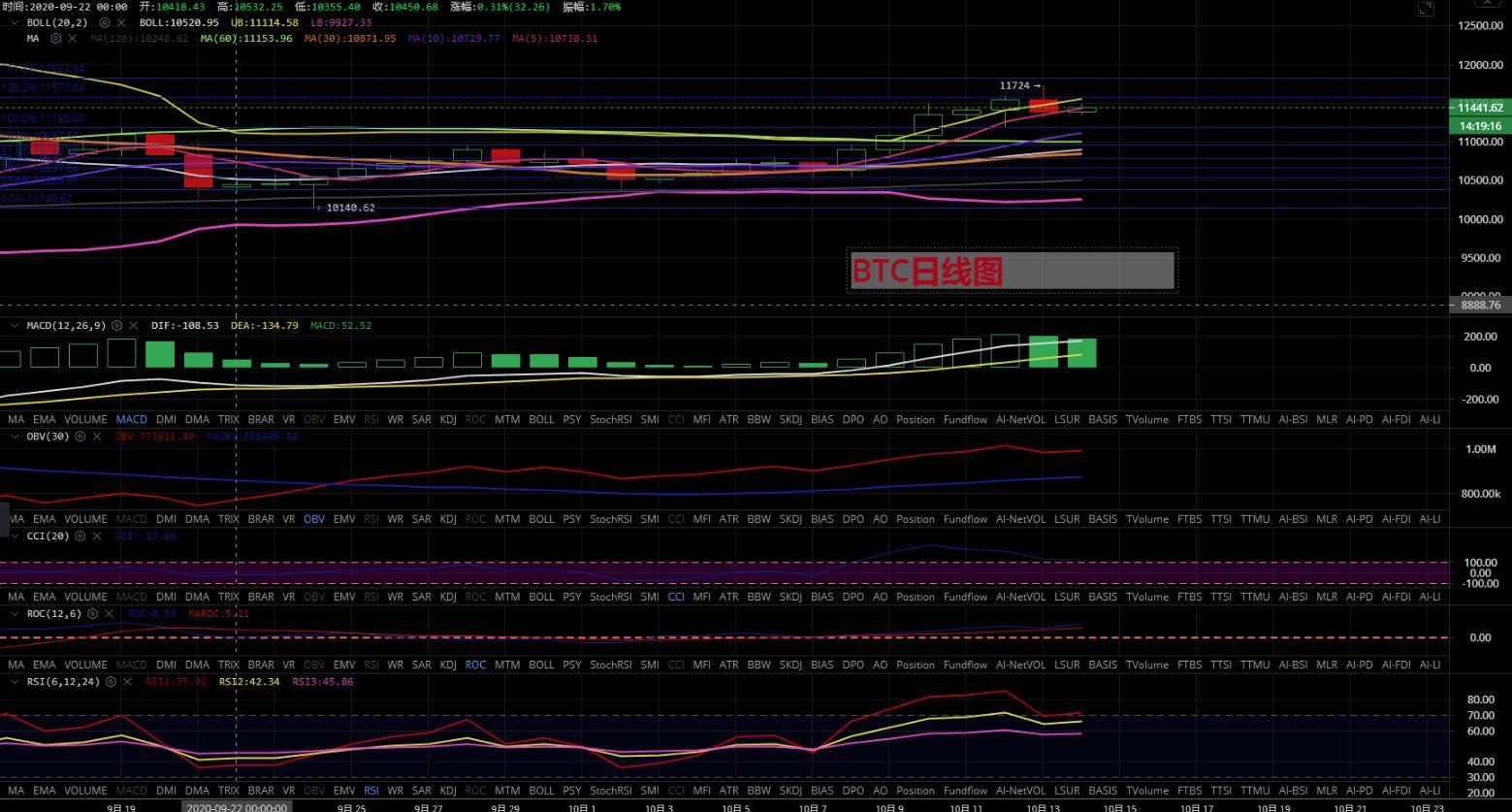The width and height of the screenshot is (1512, 812).
Task: Click the Fundflow indicator below the CCI panel
Action: 965,597
